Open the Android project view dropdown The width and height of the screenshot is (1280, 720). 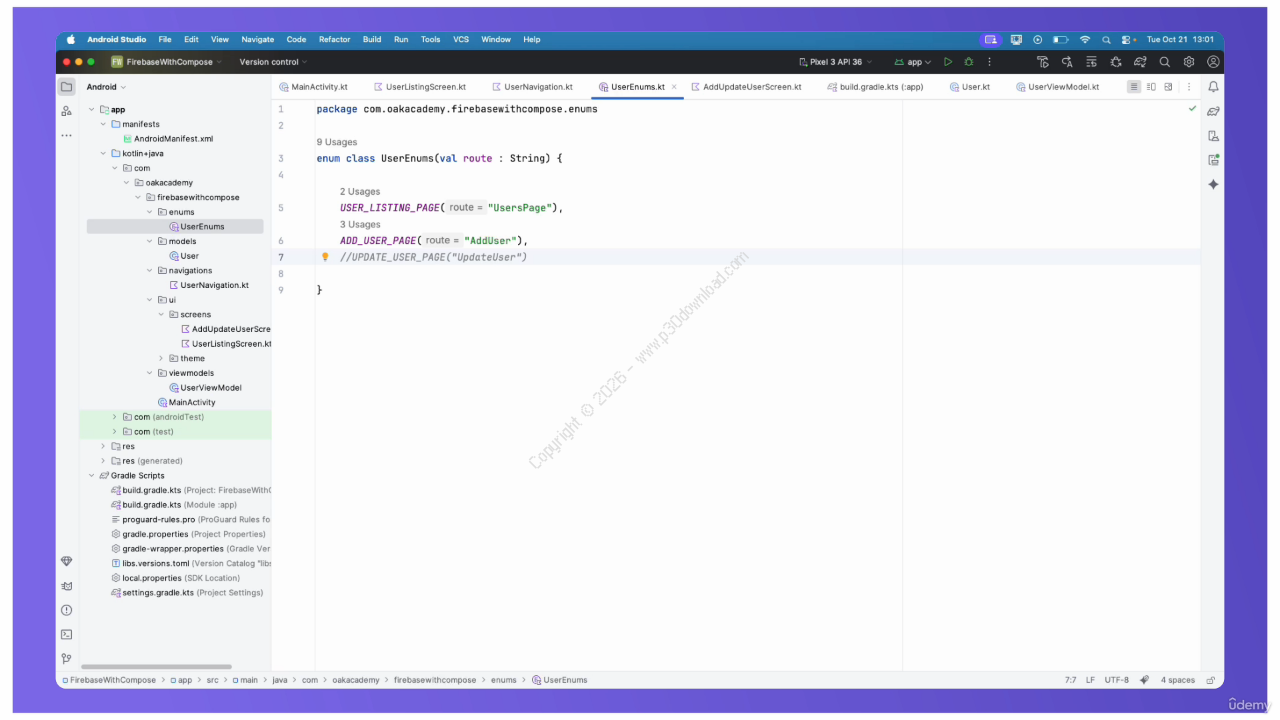[107, 87]
